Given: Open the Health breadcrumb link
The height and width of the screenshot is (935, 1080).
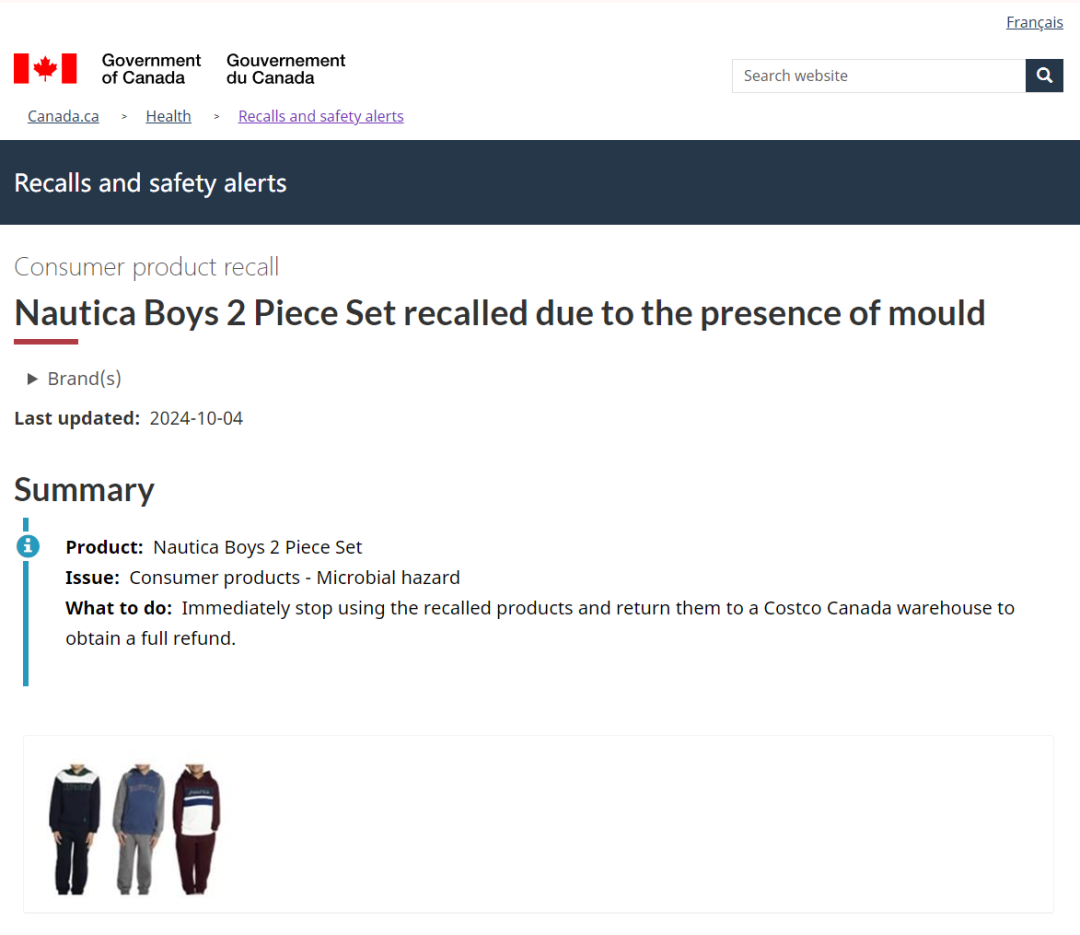Looking at the screenshot, I should coord(168,116).
